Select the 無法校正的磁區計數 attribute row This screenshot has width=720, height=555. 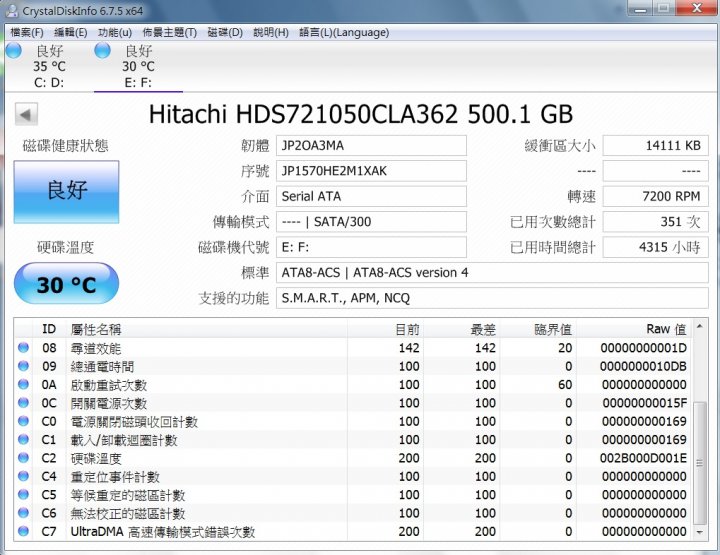click(x=353, y=513)
